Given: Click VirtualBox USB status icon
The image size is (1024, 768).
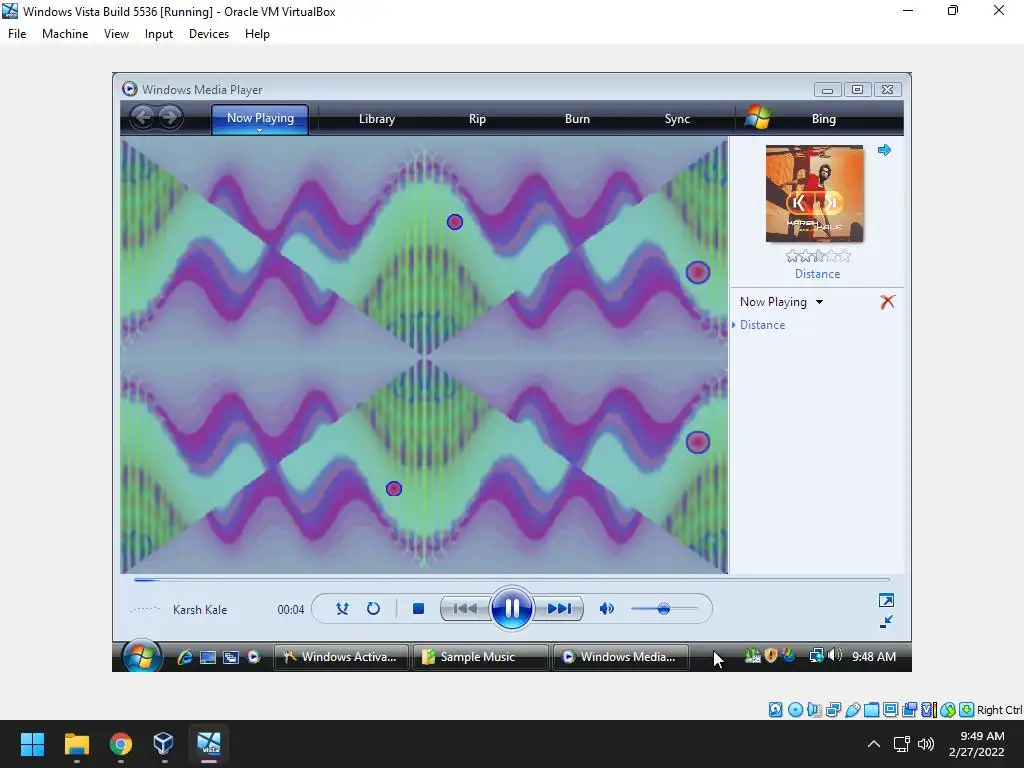Looking at the screenshot, I should 852,710.
